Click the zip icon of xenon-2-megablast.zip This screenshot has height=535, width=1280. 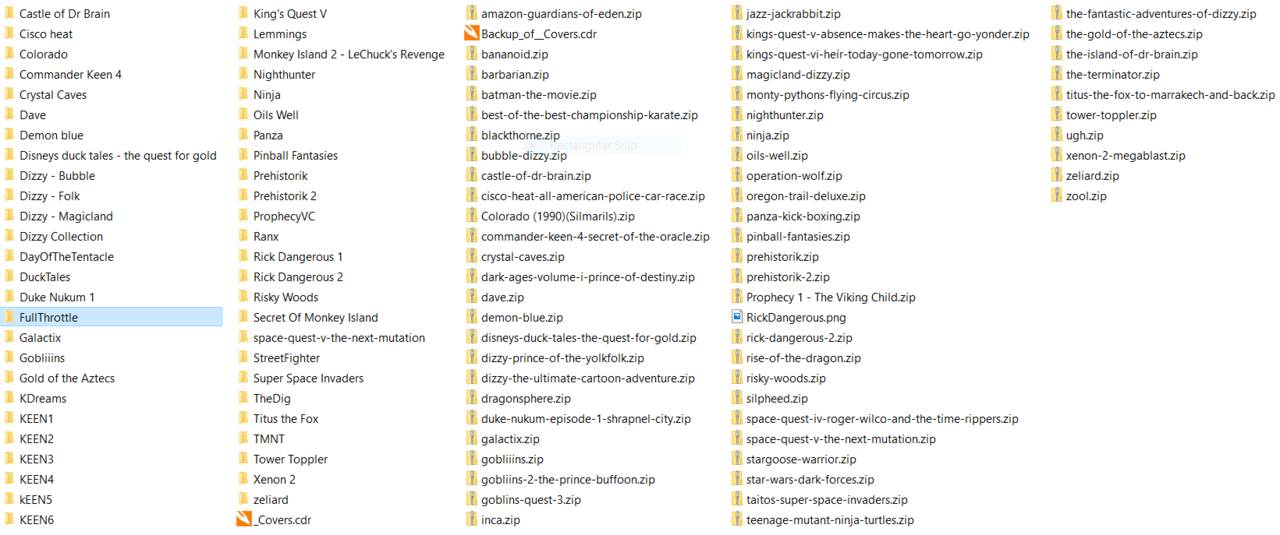click(x=1057, y=155)
